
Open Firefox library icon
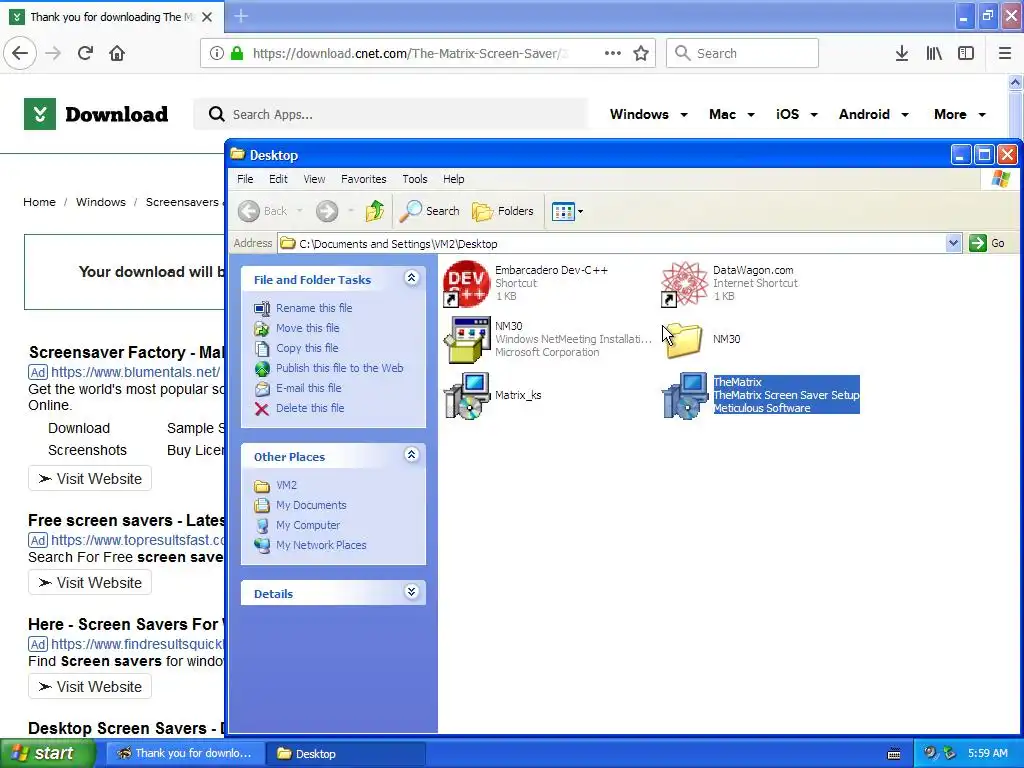(x=934, y=54)
